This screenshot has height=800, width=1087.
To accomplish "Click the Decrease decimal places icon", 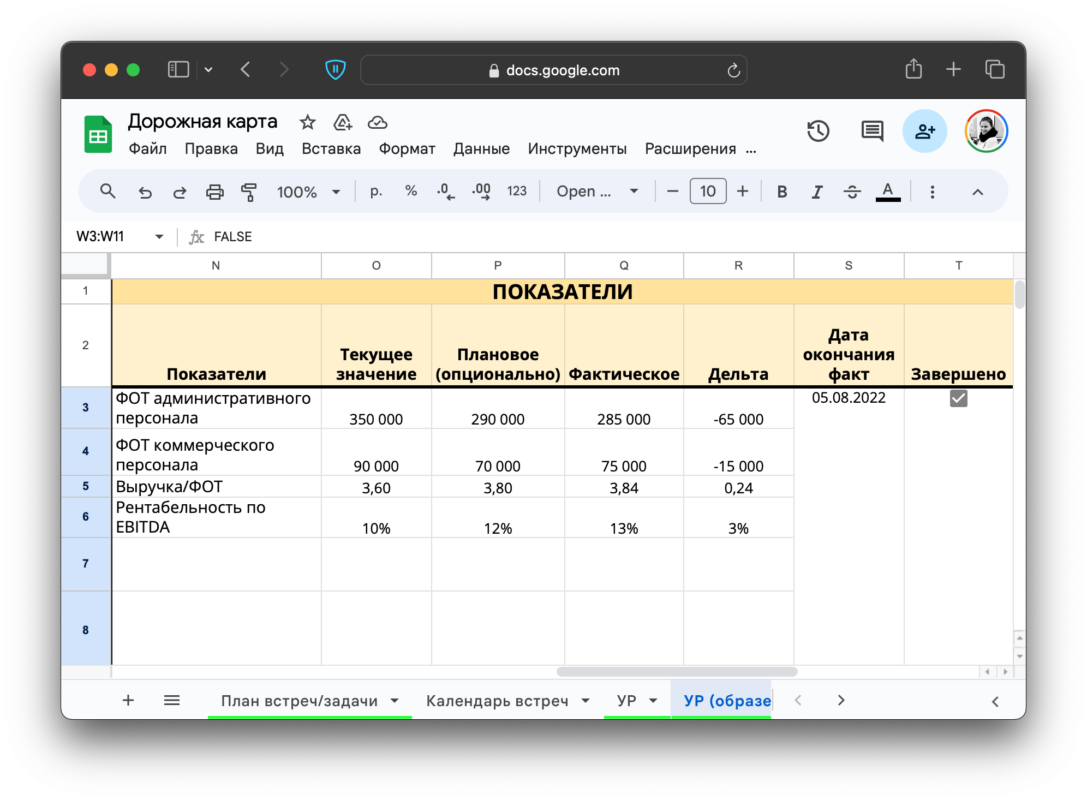I will click(x=444, y=190).
